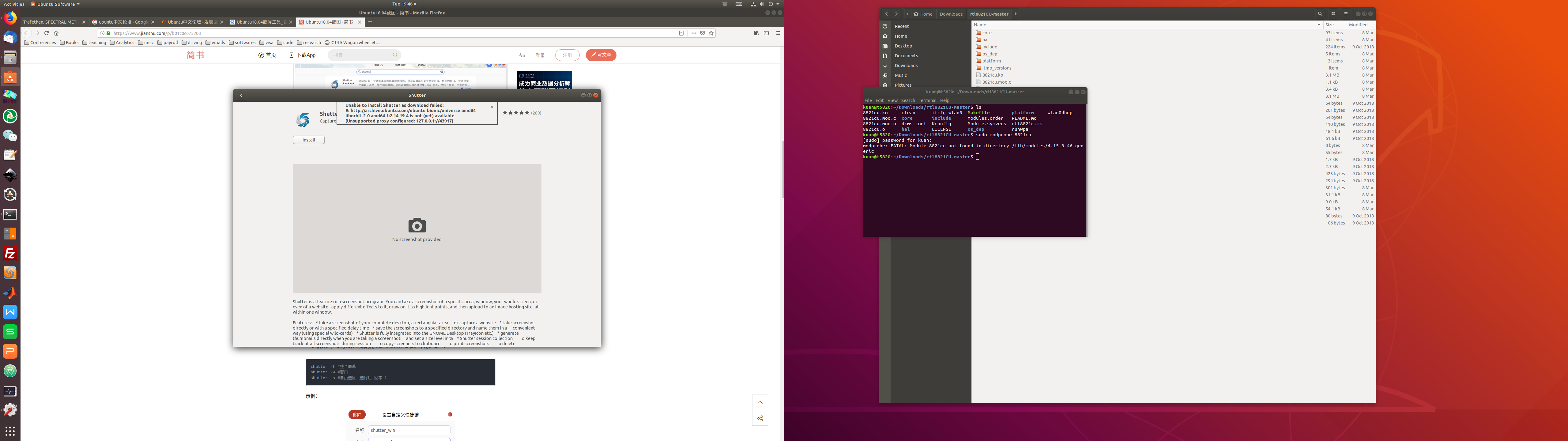The height and width of the screenshot is (441, 1568).
Task: Open Firefox hamburger menu
Action: [x=778, y=33]
